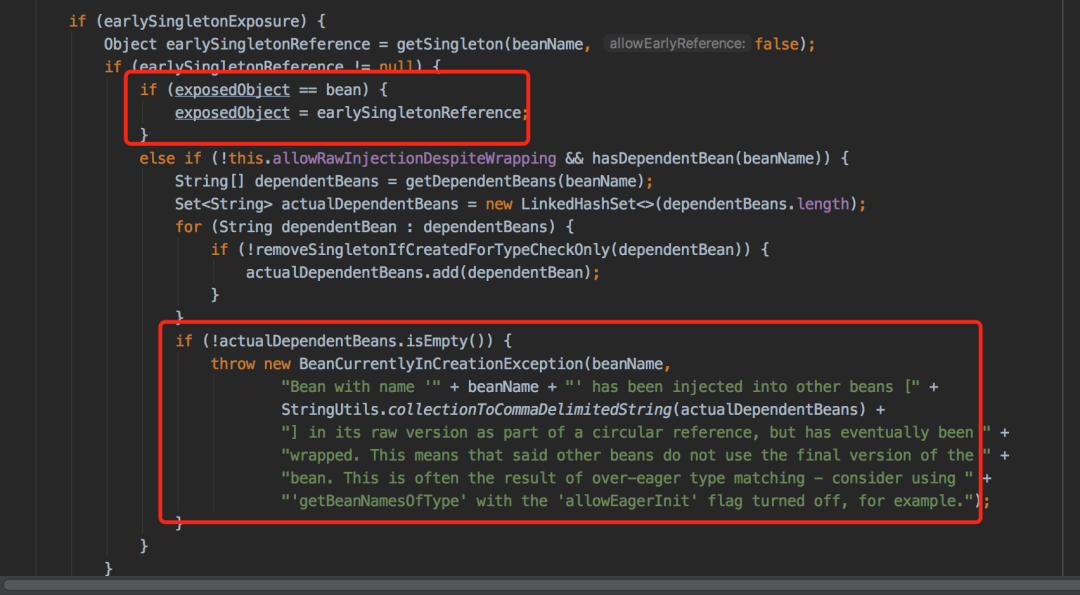Click the throw keyword

tap(233, 364)
